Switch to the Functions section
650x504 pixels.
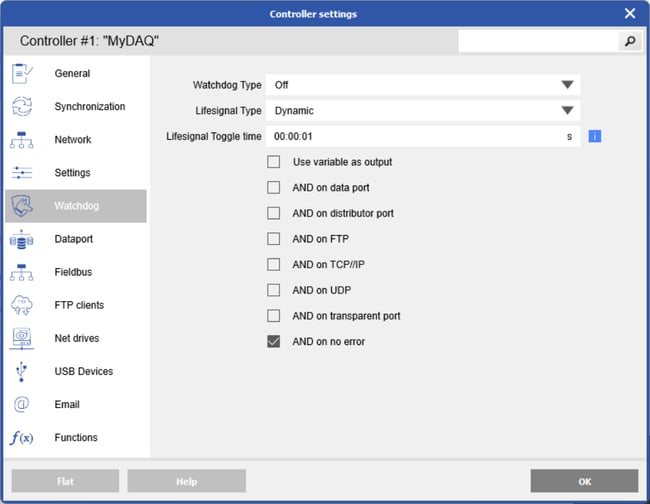(x=76, y=438)
